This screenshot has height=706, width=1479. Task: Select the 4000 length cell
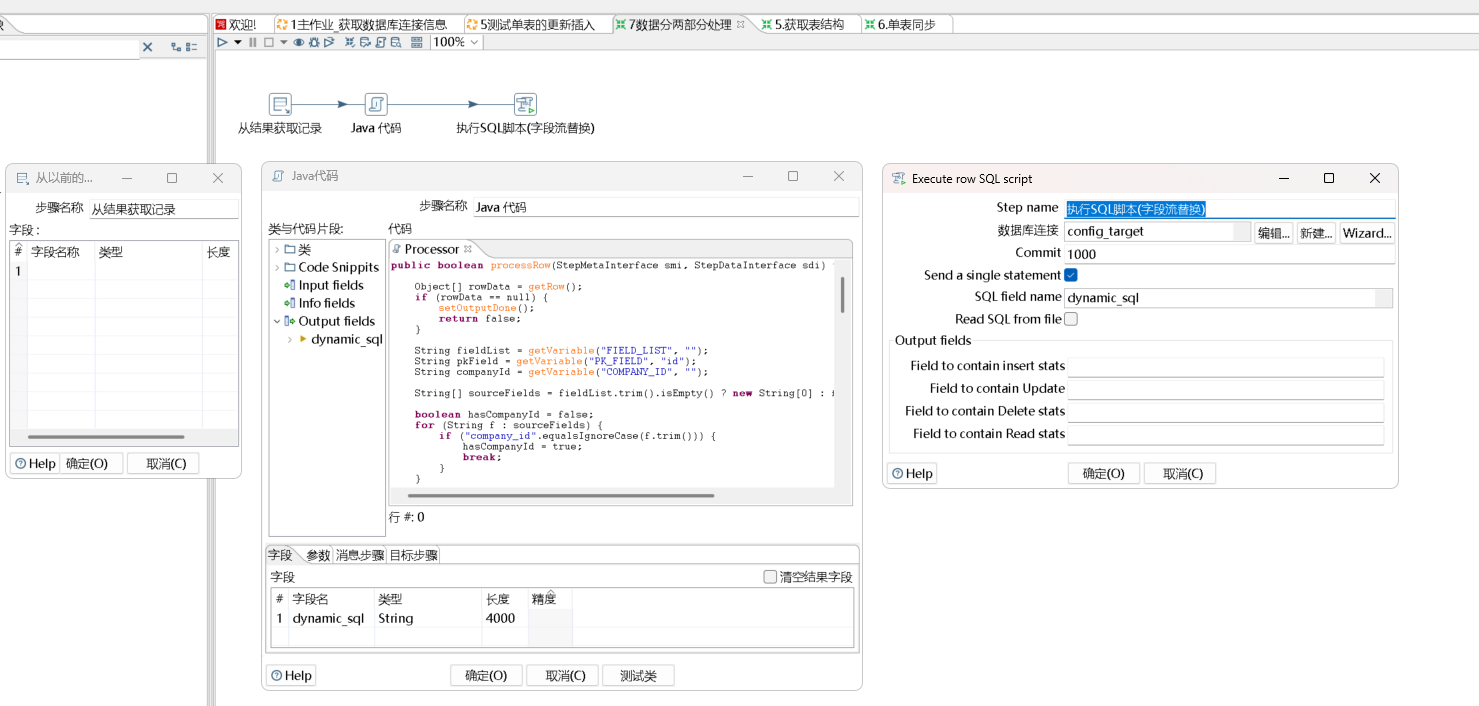coord(500,618)
